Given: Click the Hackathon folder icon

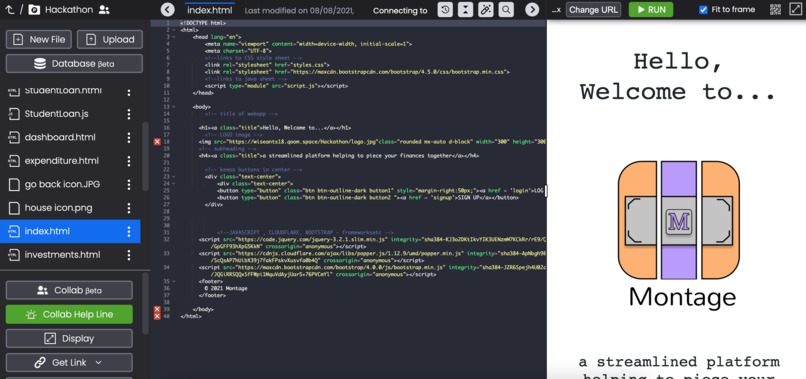Looking at the screenshot, I should [x=34, y=9].
